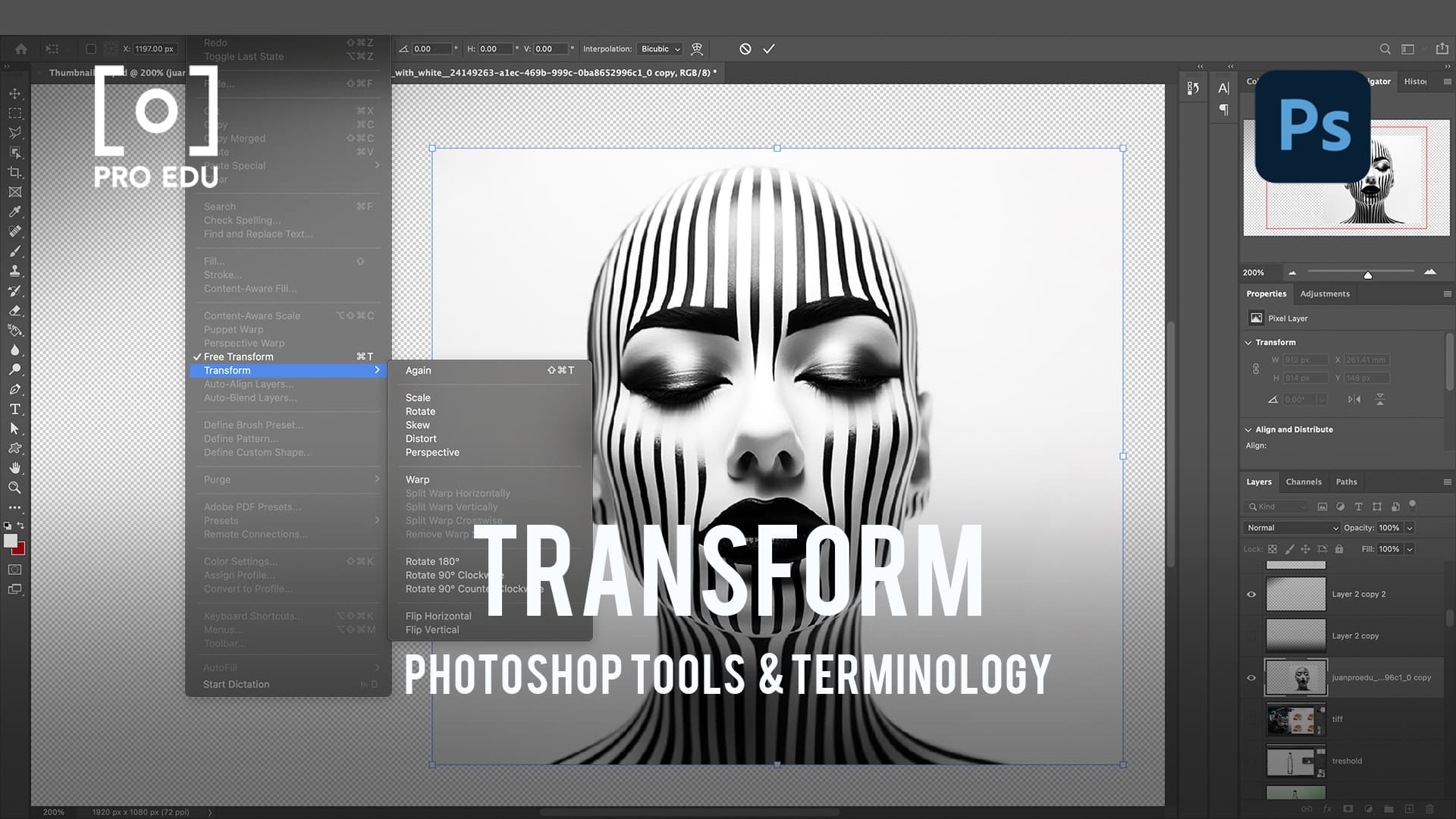This screenshot has height=819, width=1456.
Task: Open the Interpolation dropdown
Action: coord(658,49)
